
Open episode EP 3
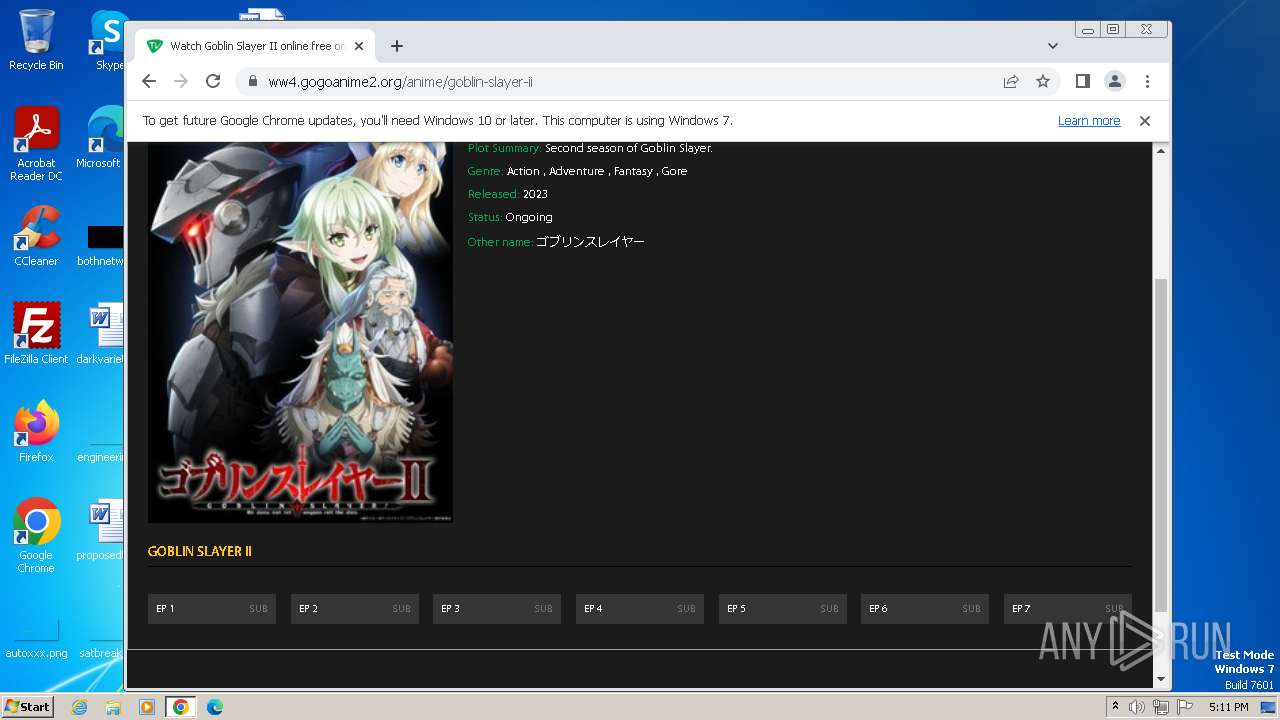(x=497, y=609)
